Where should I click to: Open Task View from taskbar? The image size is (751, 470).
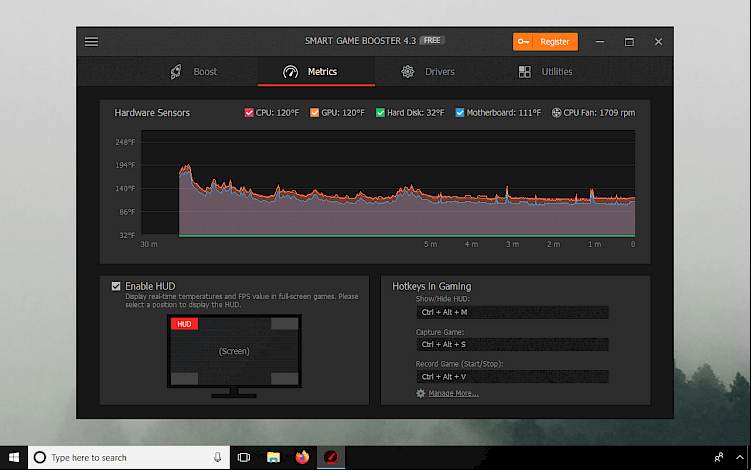[x=244, y=458]
